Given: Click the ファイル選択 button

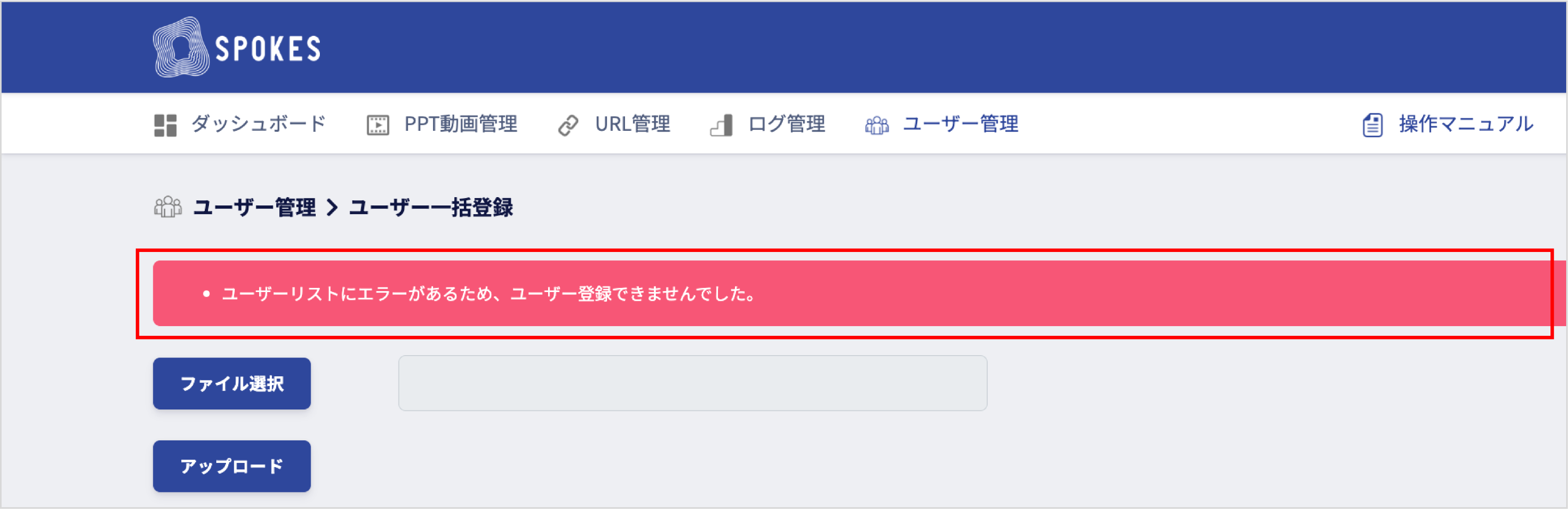Looking at the screenshot, I should [231, 383].
